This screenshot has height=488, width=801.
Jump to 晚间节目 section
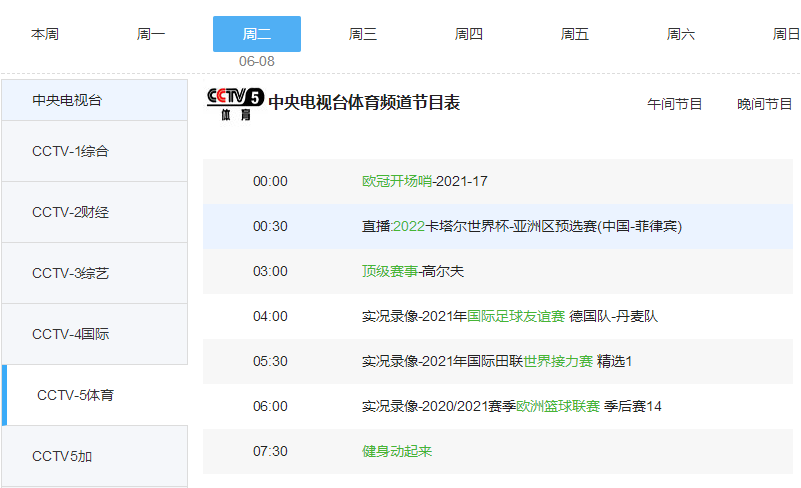(x=764, y=104)
